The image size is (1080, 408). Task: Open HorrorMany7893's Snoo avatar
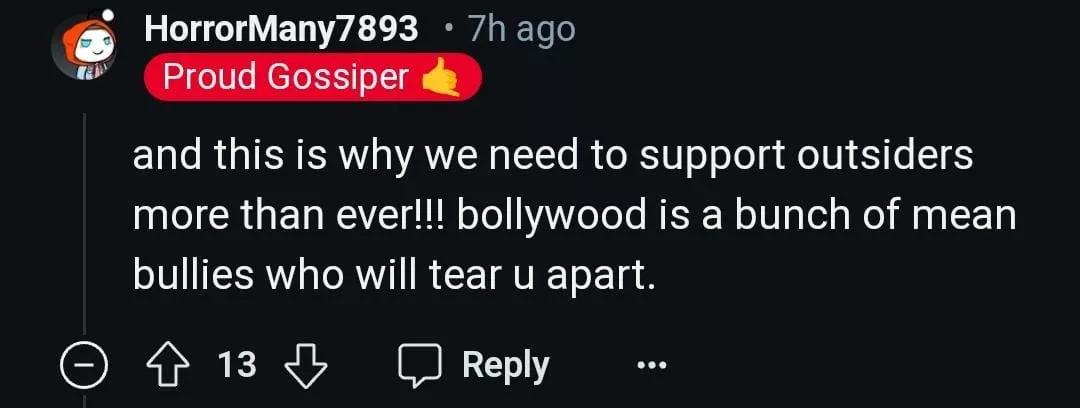(x=86, y=47)
